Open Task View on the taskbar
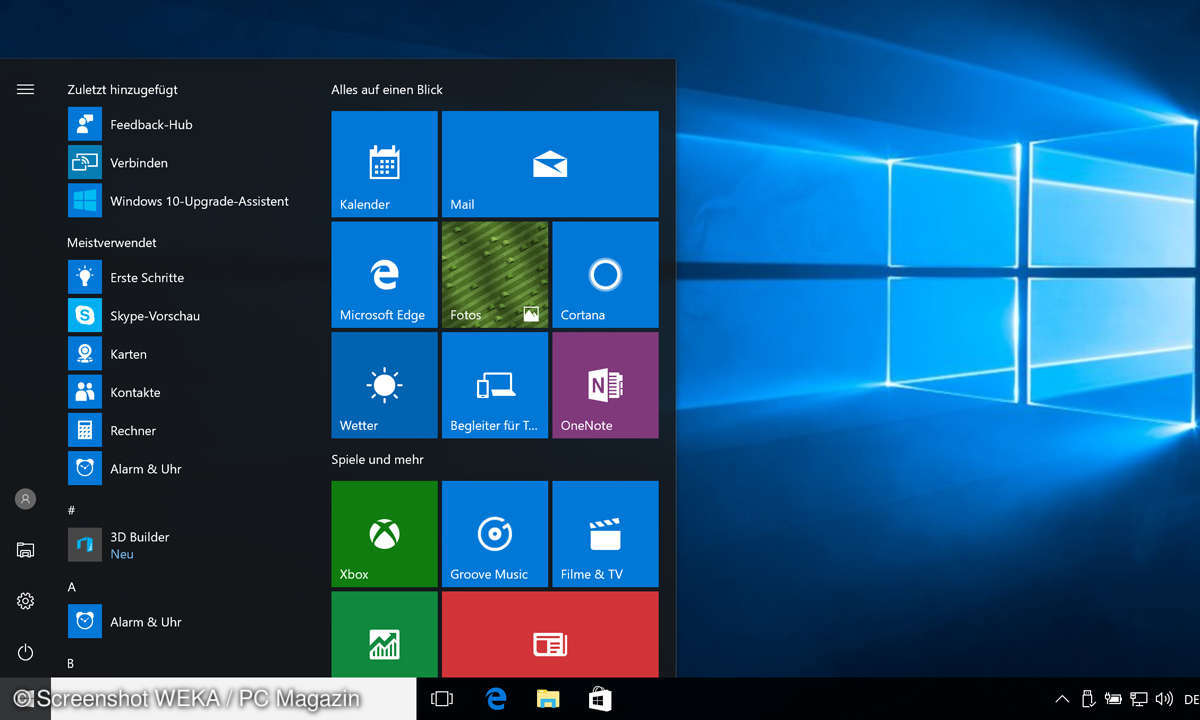 pos(442,699)
